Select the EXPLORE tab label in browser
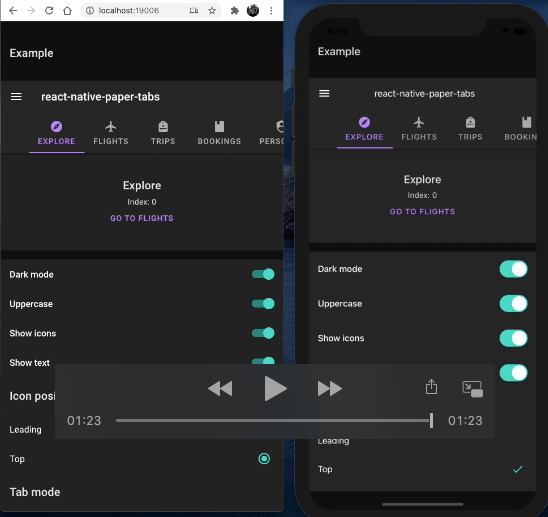 [56, 141]
